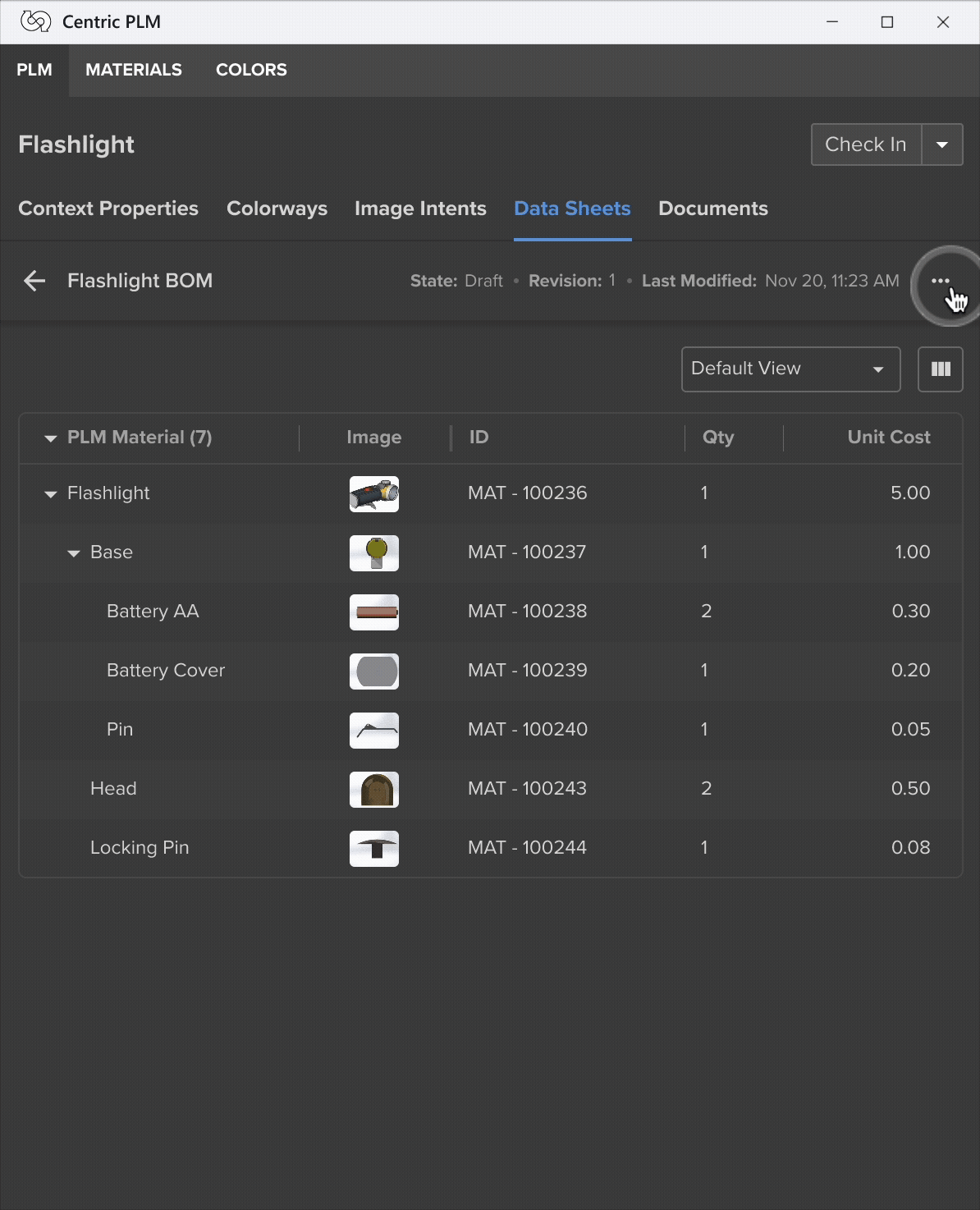
Task: Click the State: Draft label
Action: point(456,281)
